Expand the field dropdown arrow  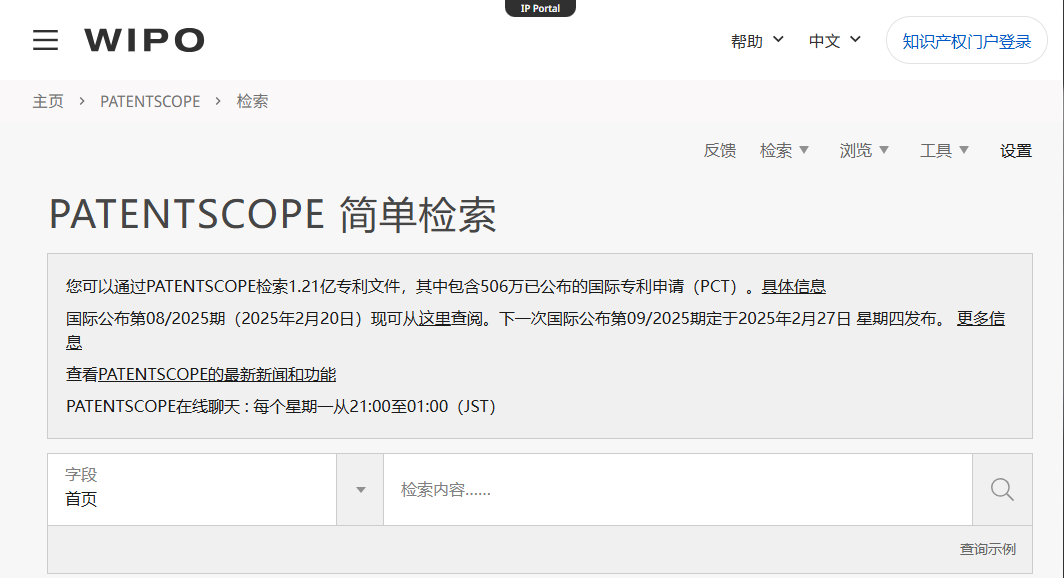pyautogui.click(x=360, y=489)
